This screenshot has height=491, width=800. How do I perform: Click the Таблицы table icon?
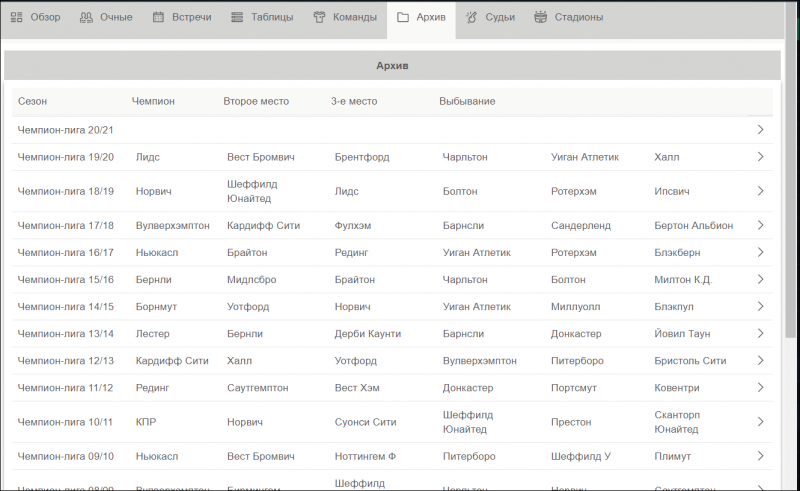coord(237,17)
